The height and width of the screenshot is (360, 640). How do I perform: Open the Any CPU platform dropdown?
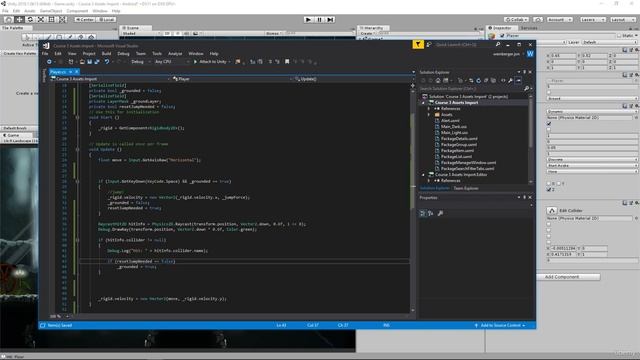[171, 62]
